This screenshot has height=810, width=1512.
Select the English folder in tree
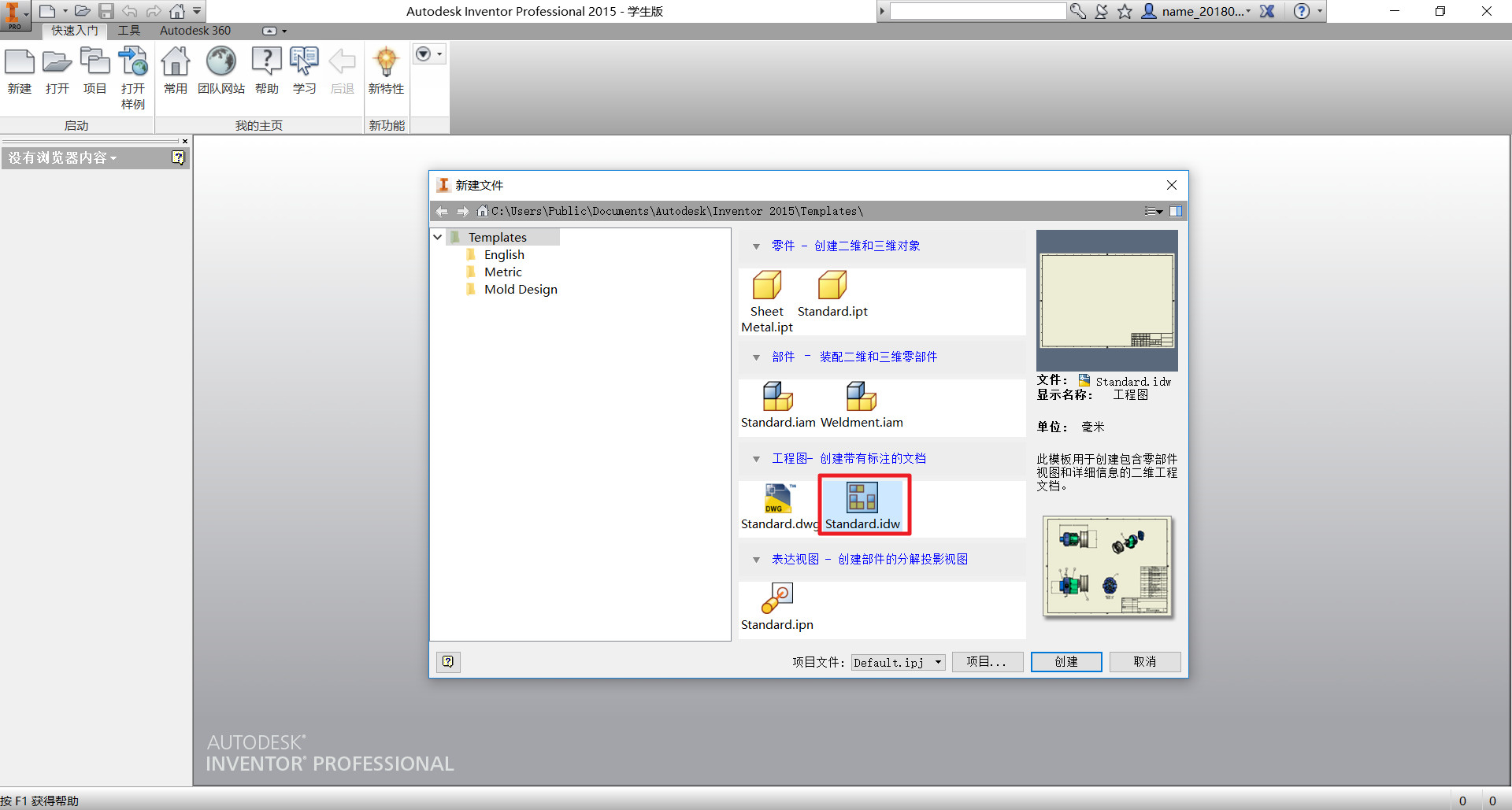tap(504, 254)
